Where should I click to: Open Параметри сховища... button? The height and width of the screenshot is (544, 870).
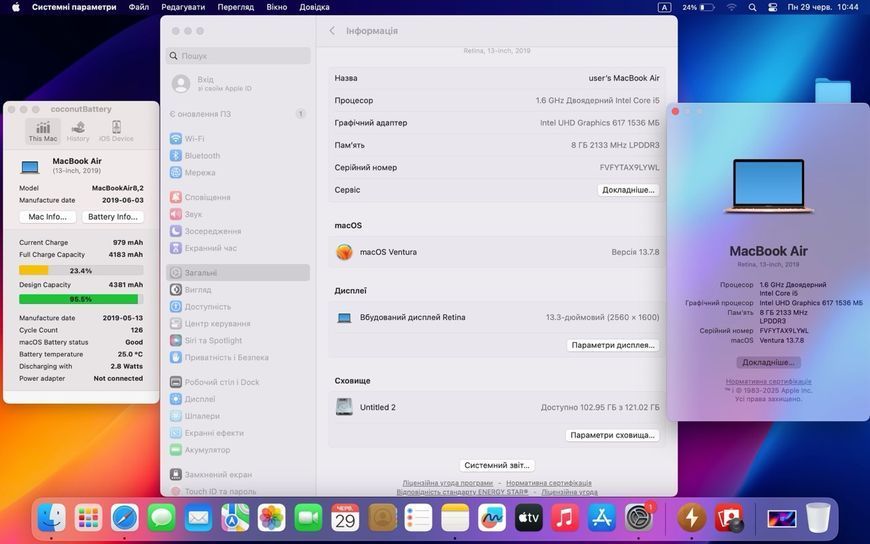(x=612, y=435)
